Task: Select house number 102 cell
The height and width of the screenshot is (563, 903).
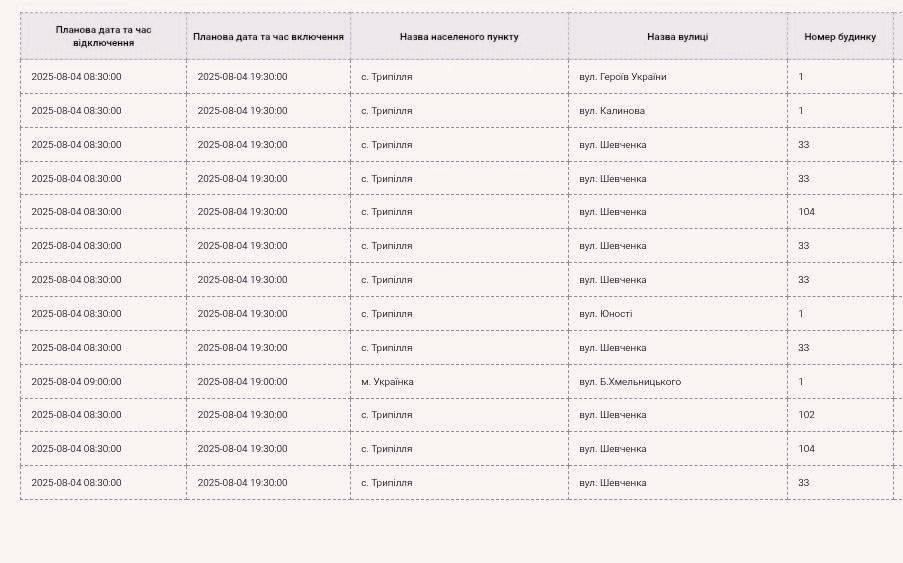Action: [806, 415]
